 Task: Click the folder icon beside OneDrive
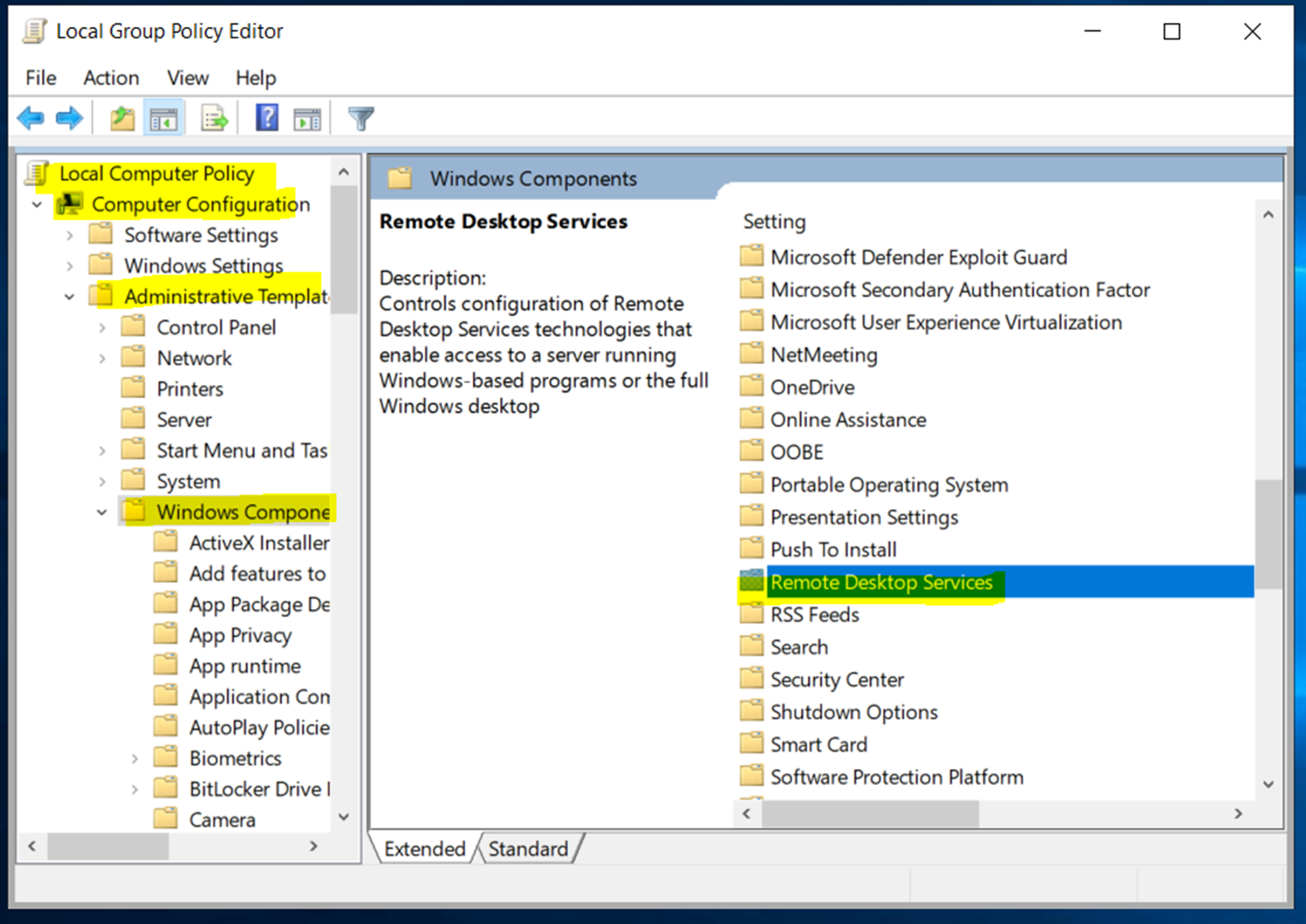tap(751, 386)
